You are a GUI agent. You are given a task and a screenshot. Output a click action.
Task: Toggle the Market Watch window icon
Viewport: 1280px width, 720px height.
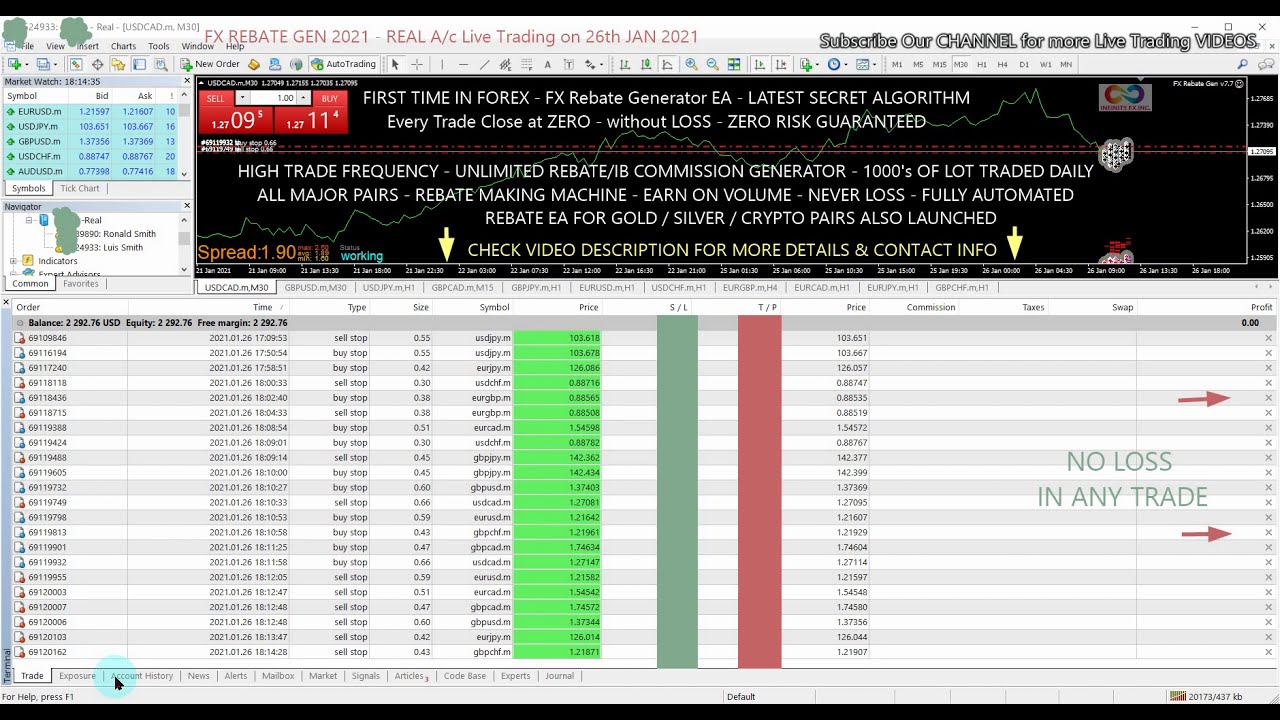(x=76, y=64)
